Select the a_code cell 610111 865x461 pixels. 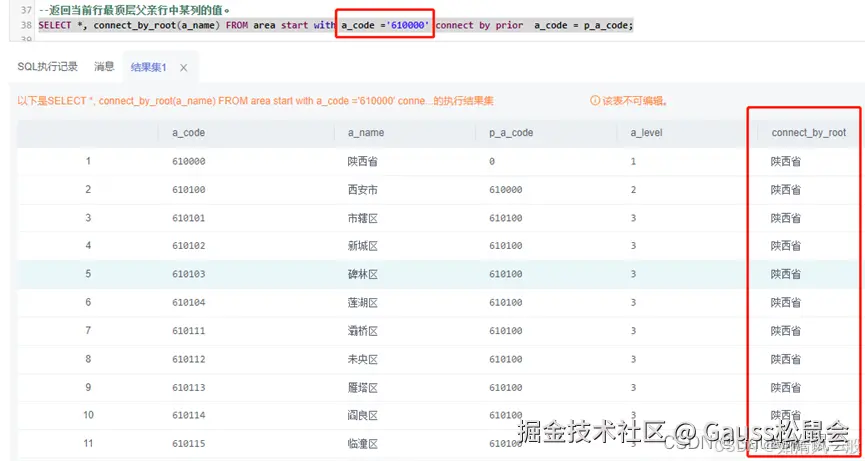click(189, 331)
